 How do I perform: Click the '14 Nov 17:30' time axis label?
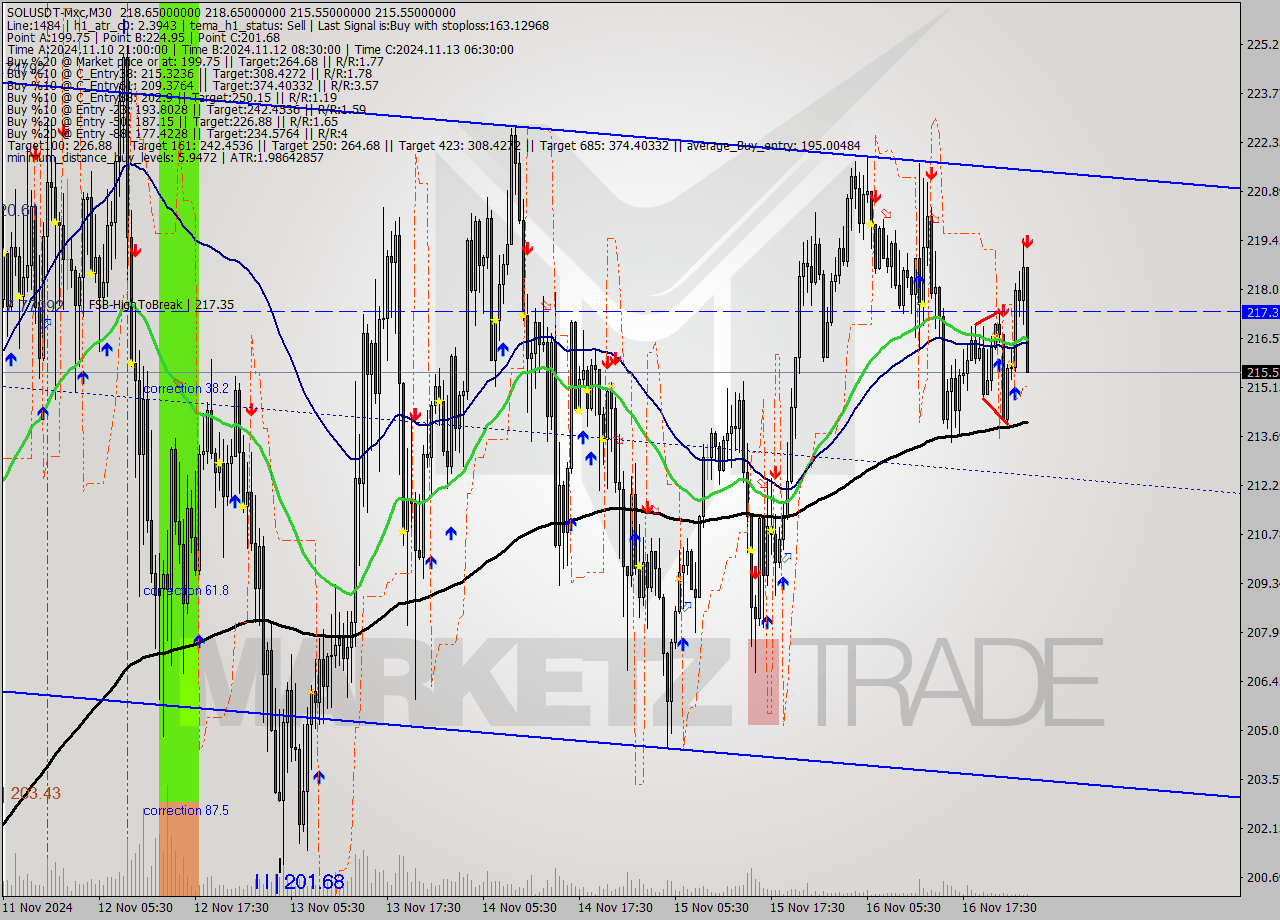(x=615, y=908)
